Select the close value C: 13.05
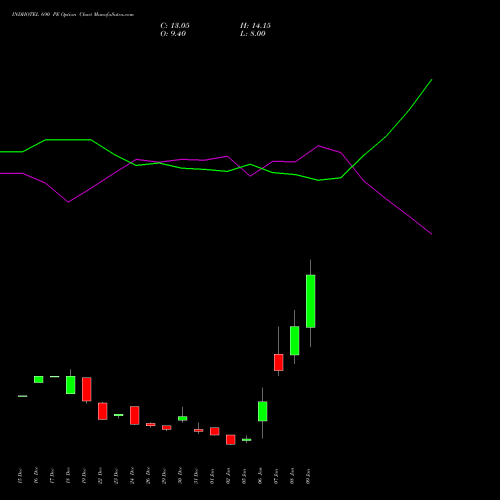 tap(175, 26)
